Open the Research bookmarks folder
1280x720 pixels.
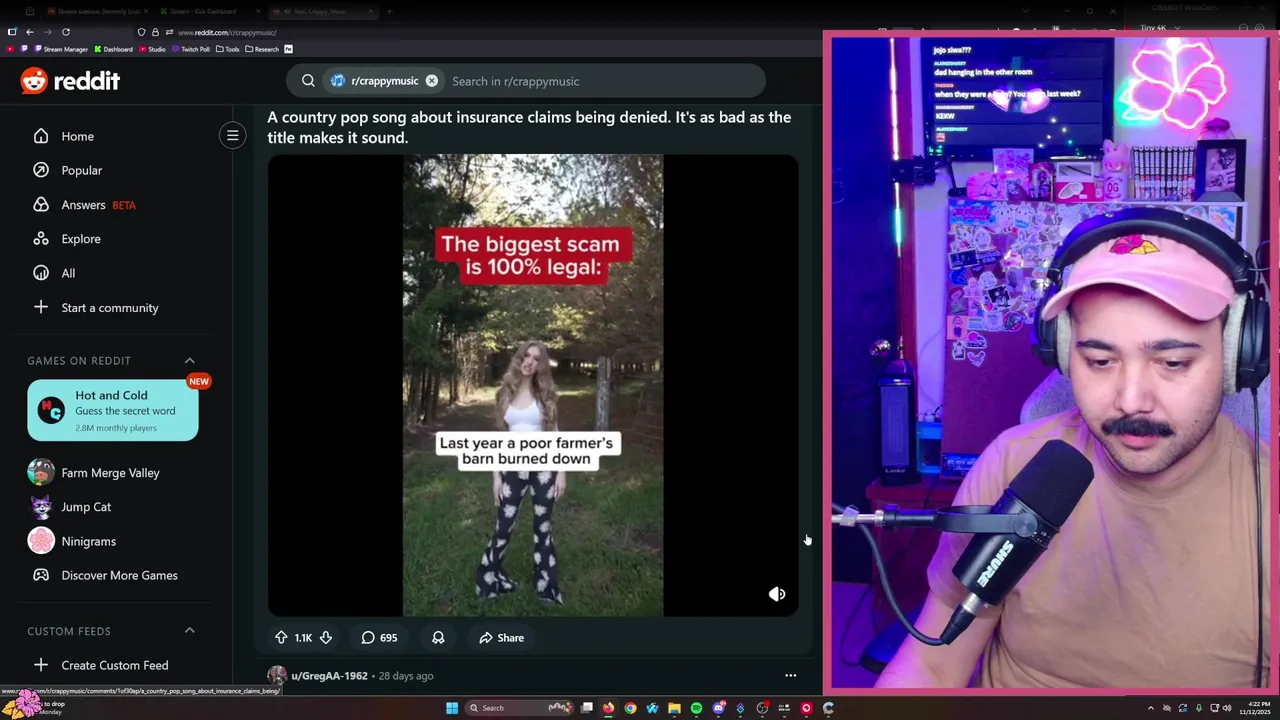pyautogui.click(x=261, y=49)
